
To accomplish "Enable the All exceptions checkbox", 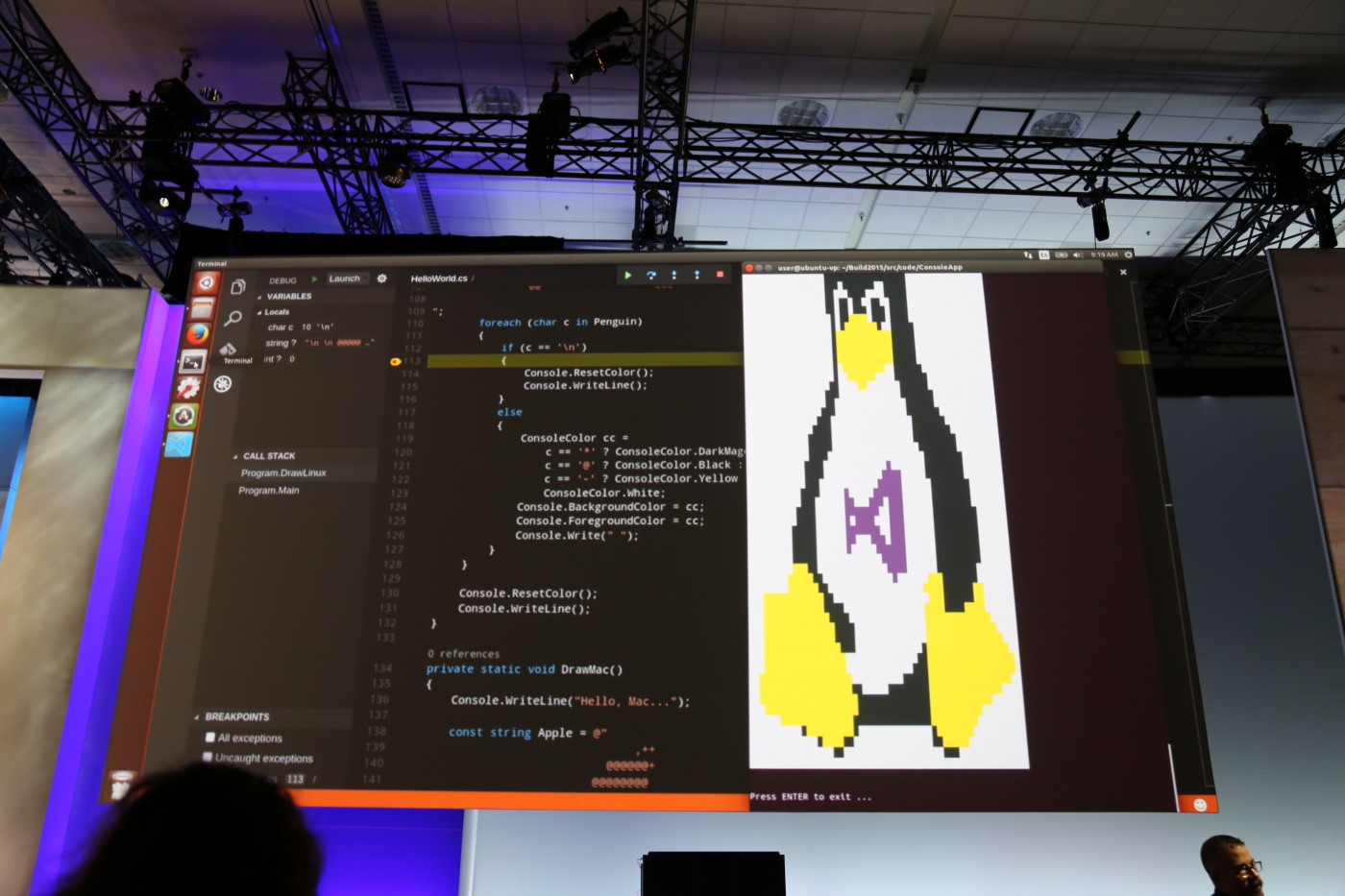I will (x=210, y=738).
